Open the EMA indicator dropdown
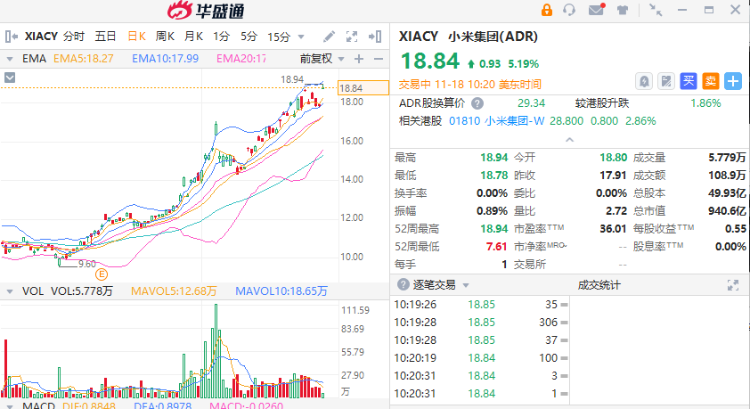Screen dimensions: 750x409 coord(10,59)
